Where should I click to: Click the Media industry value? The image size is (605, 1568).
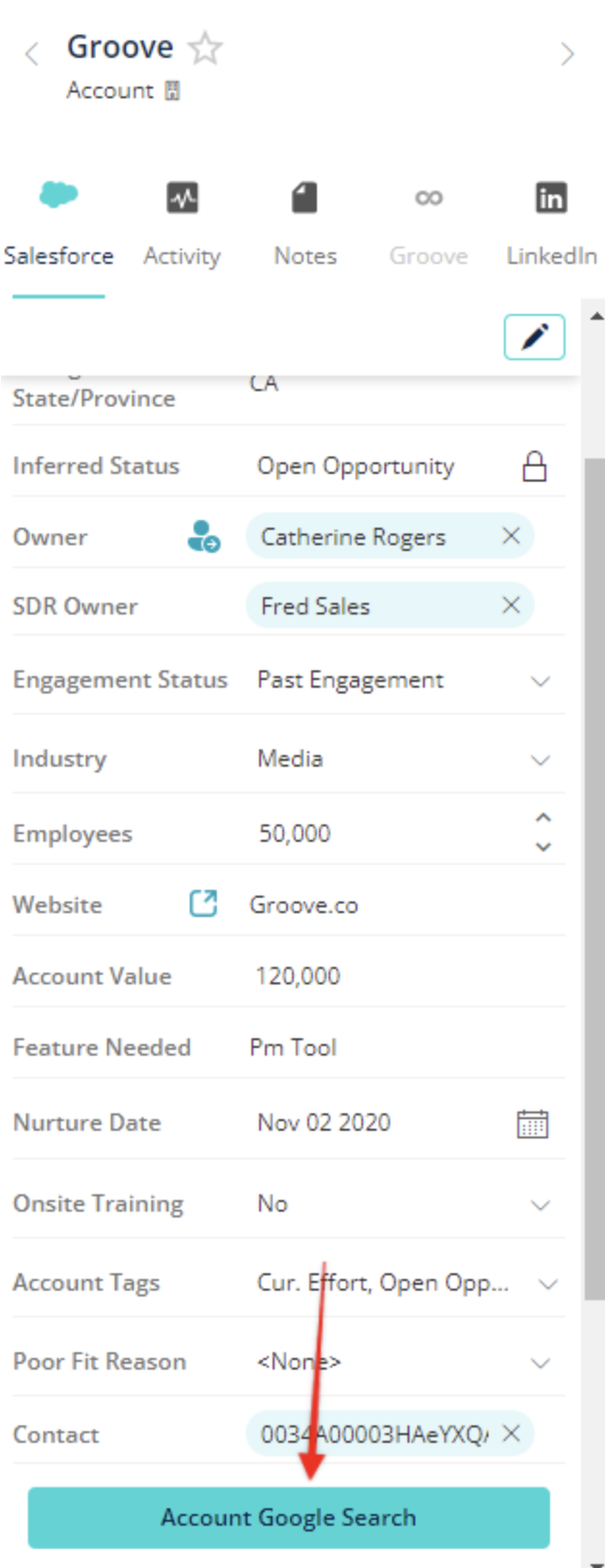[290, 759]
